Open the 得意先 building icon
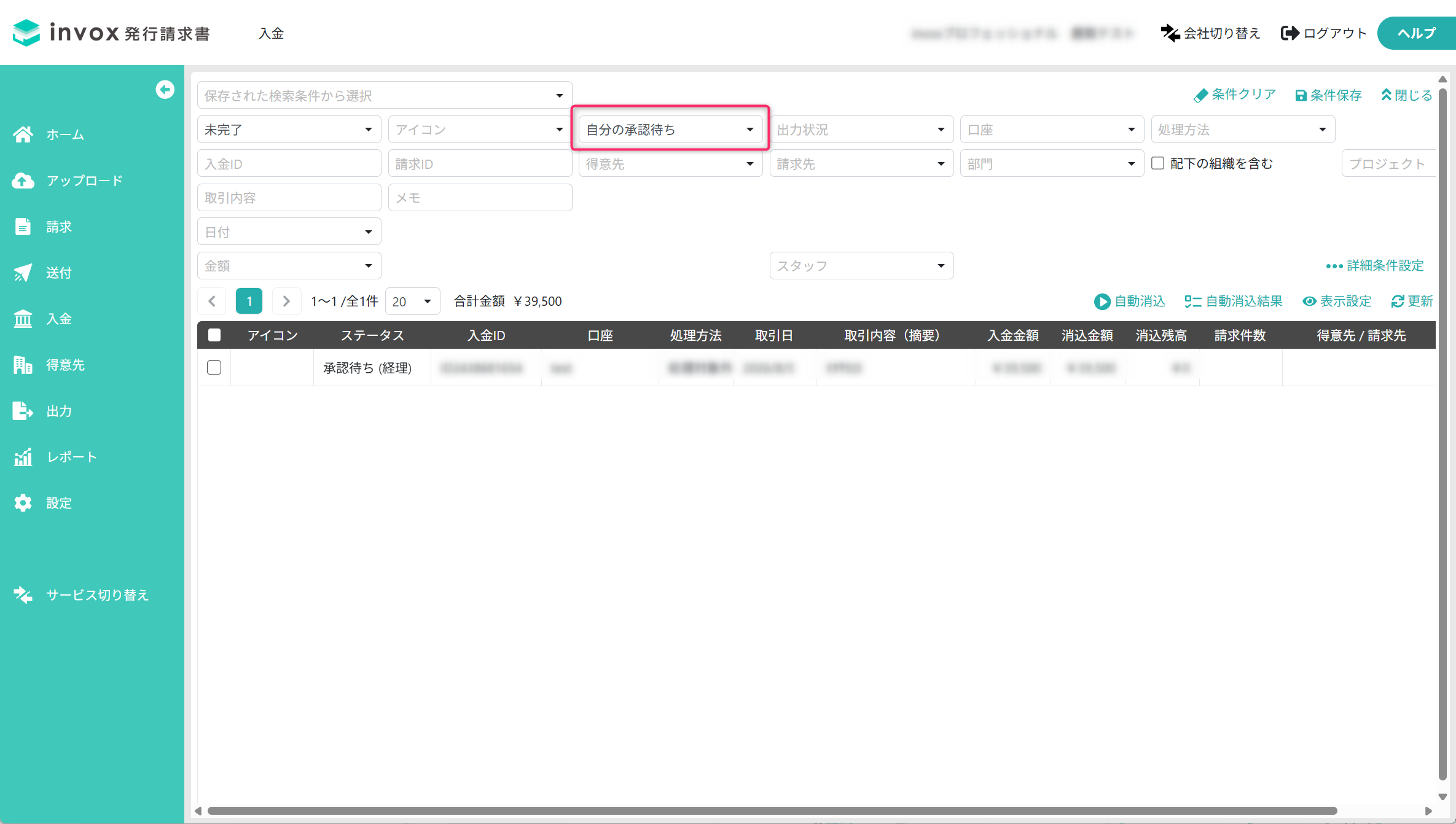 click(x=23, y=365)
